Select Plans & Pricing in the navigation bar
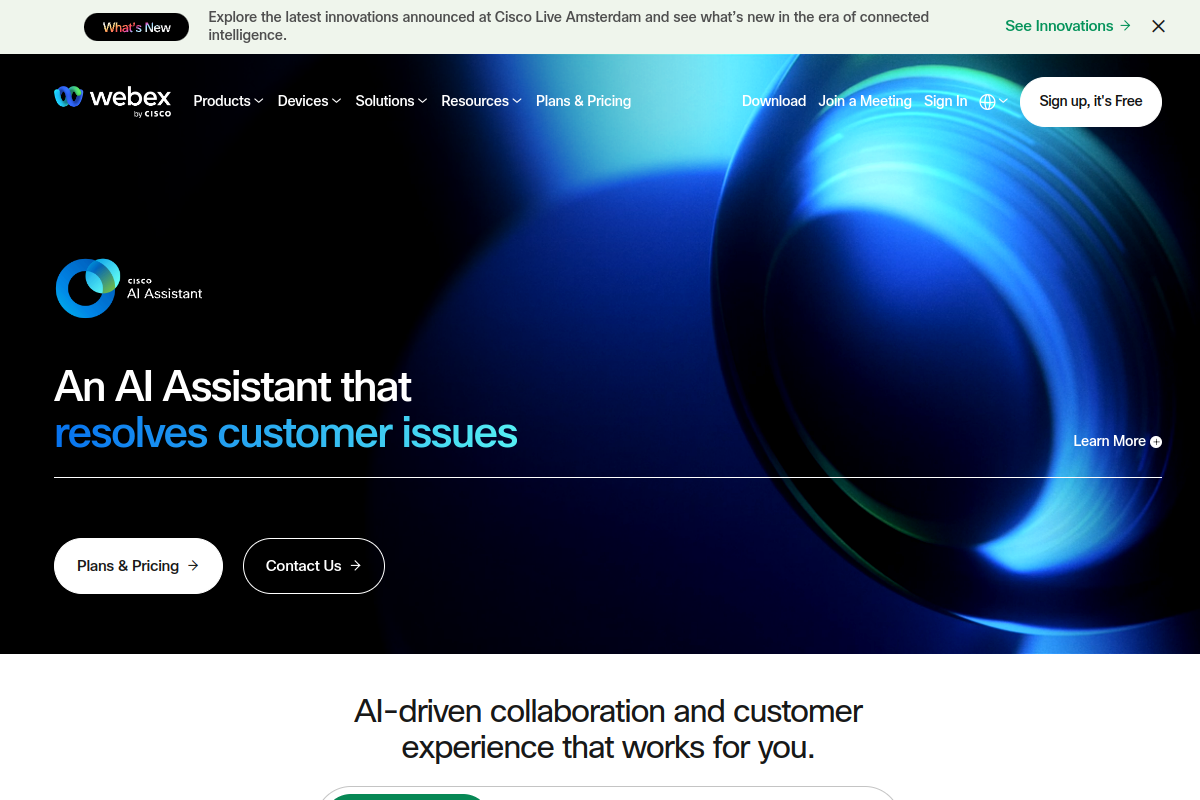 [x=583, y=101]
